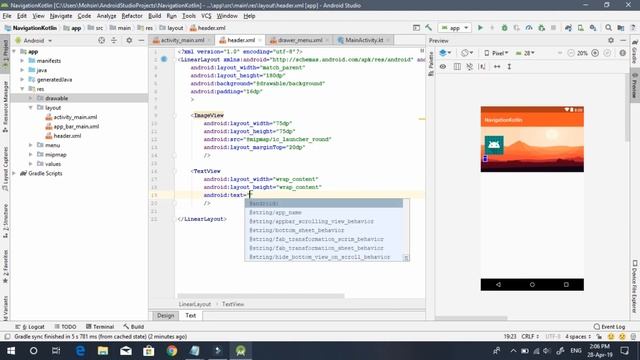Open the CRLF line separator selector
The image size is (640, 360).
[x=530, y=337]
